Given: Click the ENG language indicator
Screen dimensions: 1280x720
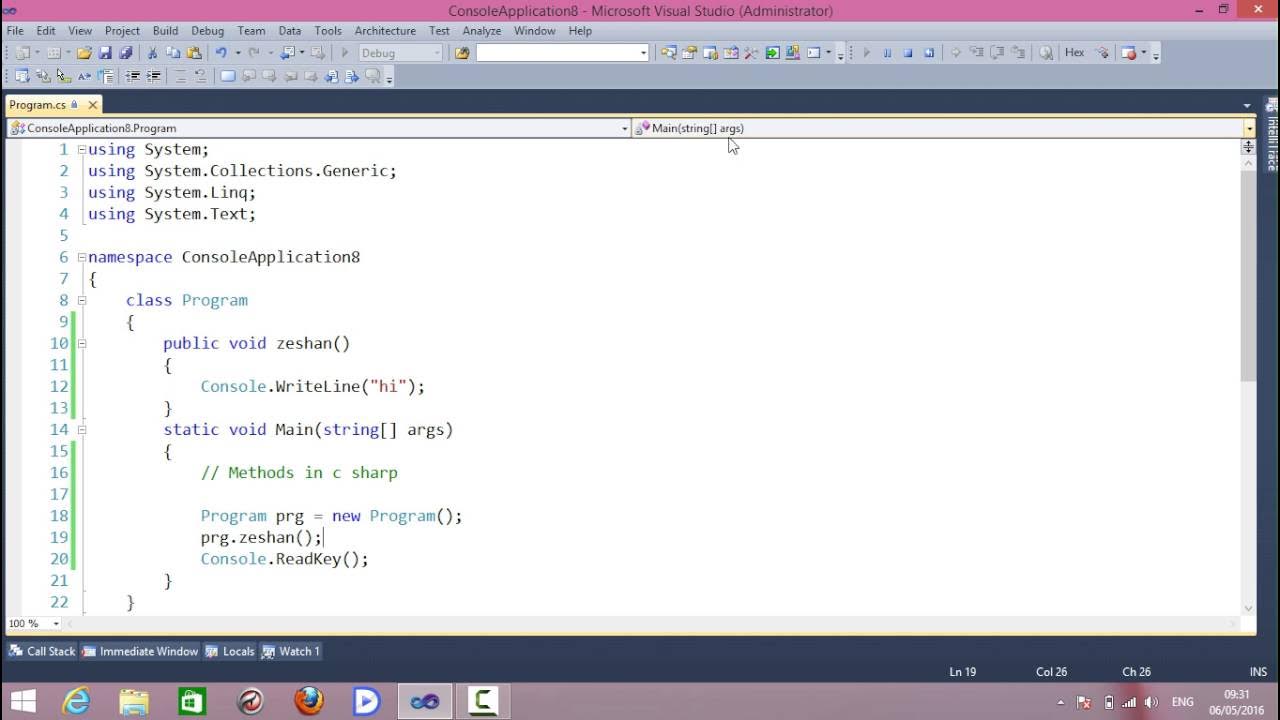Looking at the screenshot, I should click(x=1182, y=701).
